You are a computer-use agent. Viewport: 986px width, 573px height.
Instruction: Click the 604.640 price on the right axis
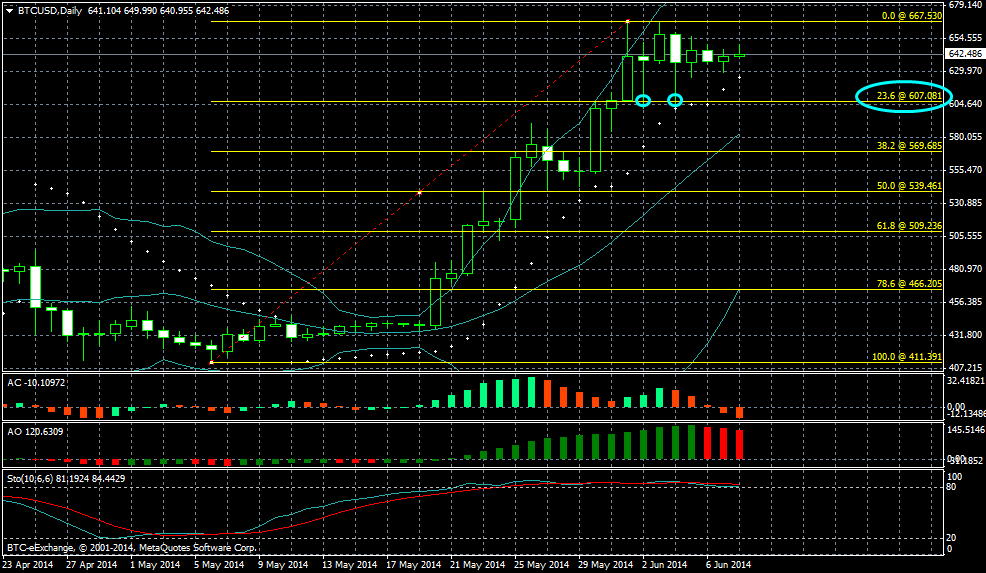point(964,103)
